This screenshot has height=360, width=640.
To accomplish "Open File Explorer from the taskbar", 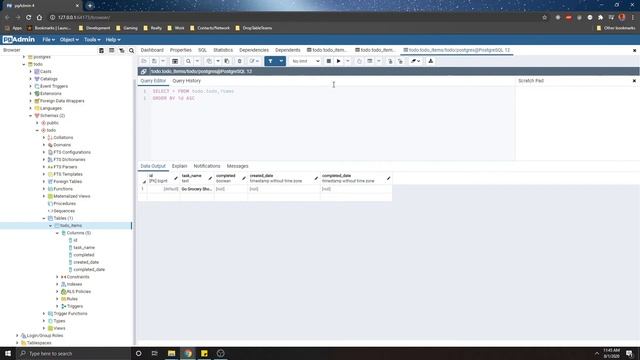I will (171, 353).
